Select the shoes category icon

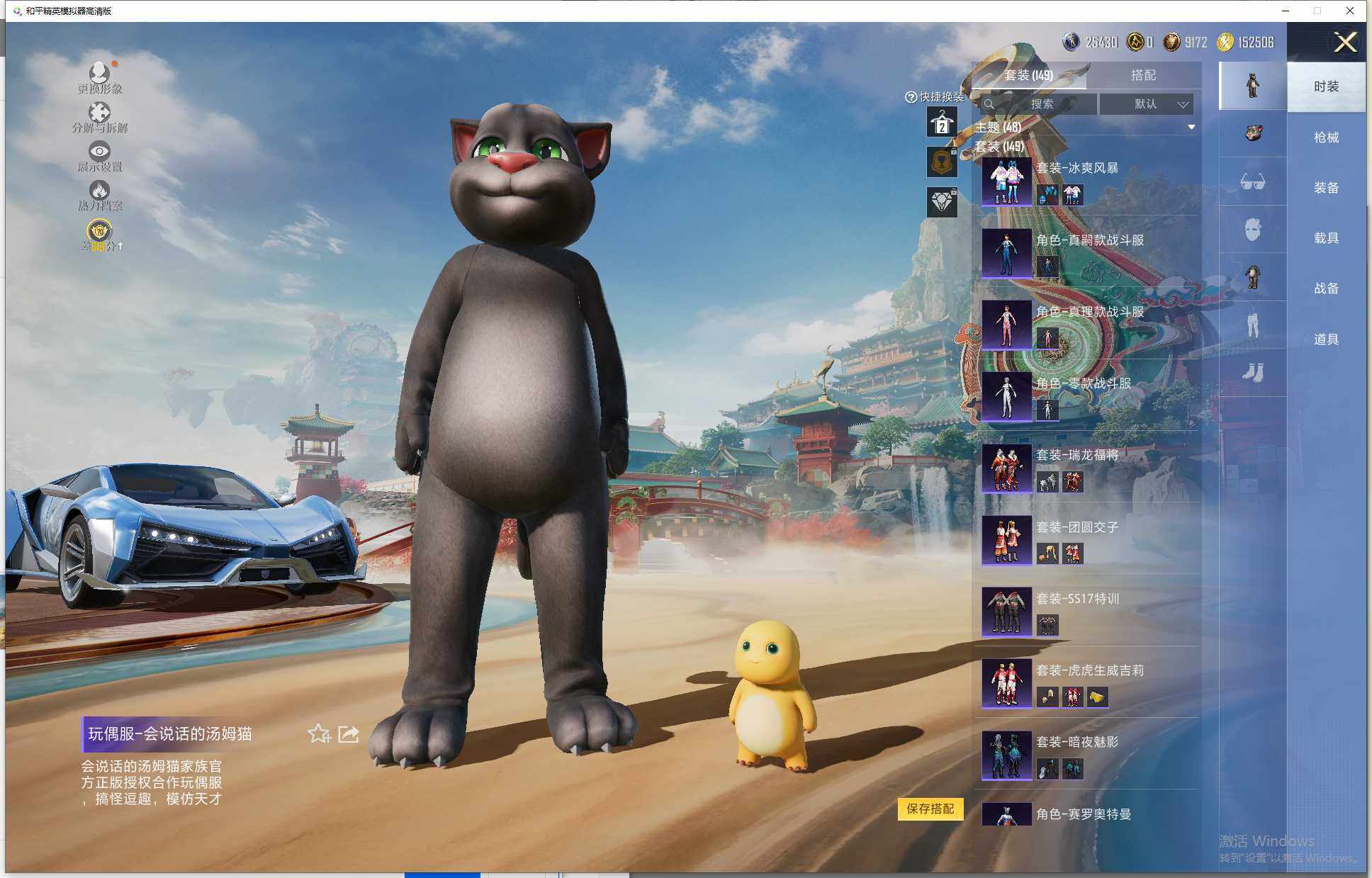click(1252, 372)
